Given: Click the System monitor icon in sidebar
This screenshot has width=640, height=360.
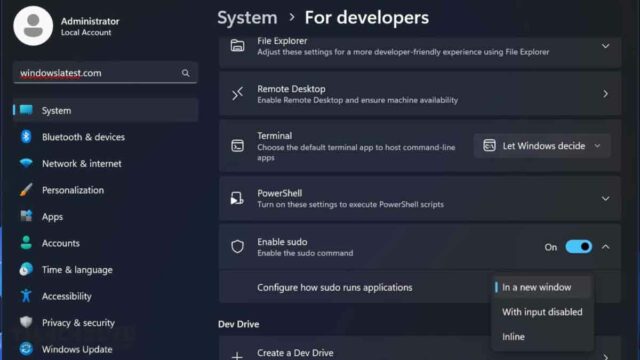Looking at the screenshot, I should (x=26, y=110).
